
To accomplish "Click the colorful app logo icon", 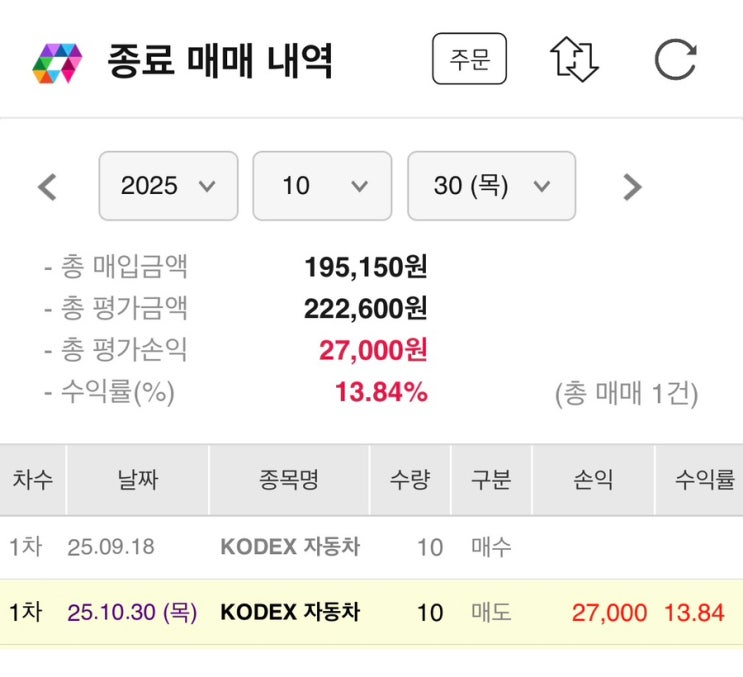I will click(x=58, y=62).
